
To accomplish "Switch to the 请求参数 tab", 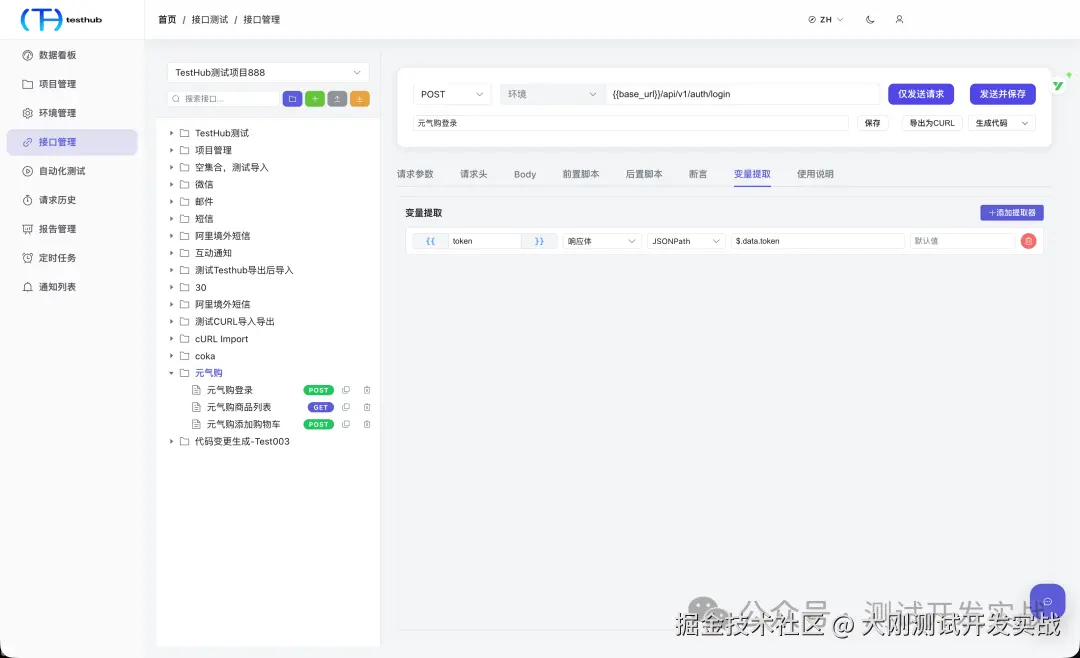I will click(x=415, y=174).
